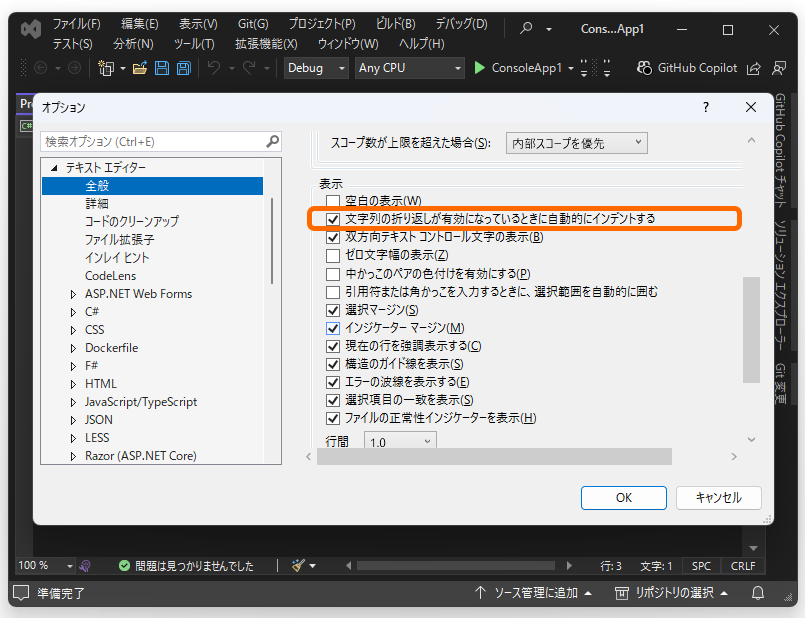Click the Save file icon on the toolbar

tap(161, 67)
